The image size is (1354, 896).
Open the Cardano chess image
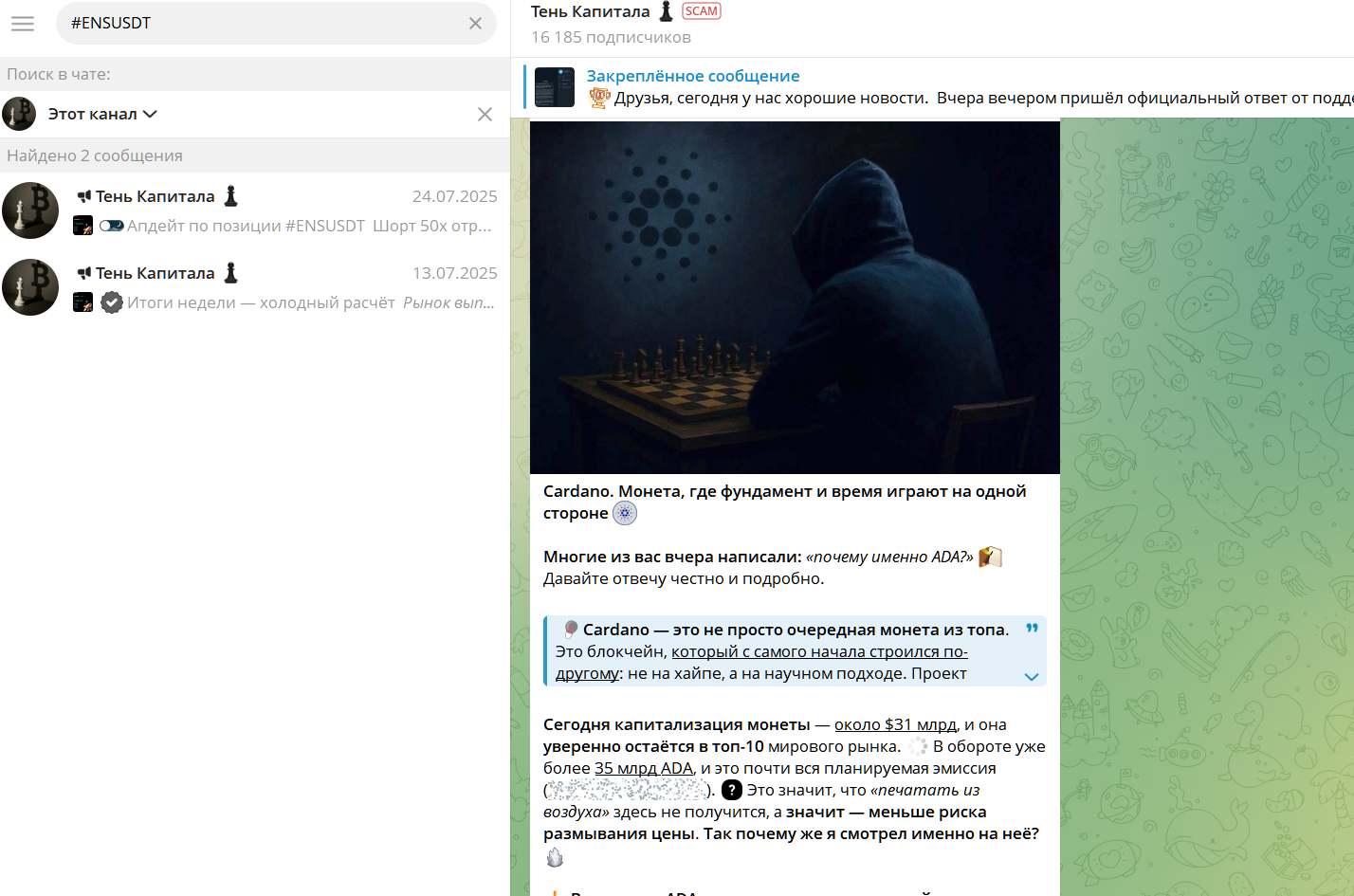pyautogui.click(x=795, y=297)
